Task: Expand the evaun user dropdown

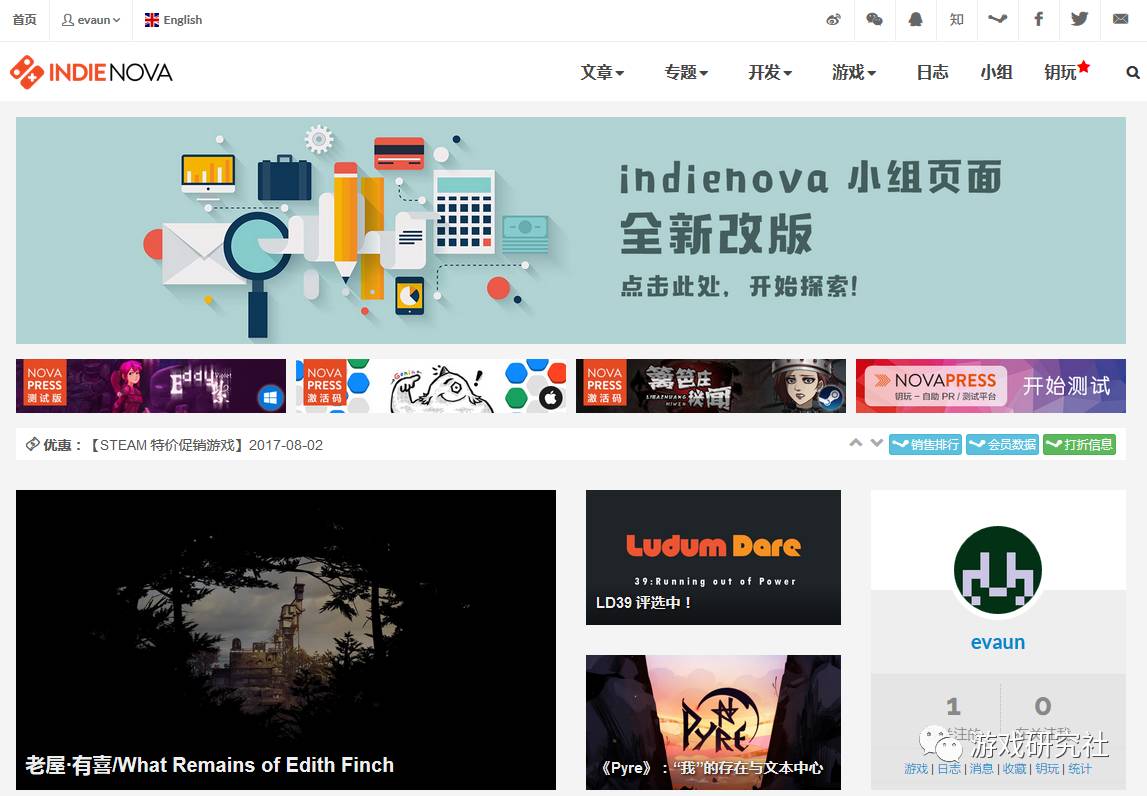Action: click(91, 20)
